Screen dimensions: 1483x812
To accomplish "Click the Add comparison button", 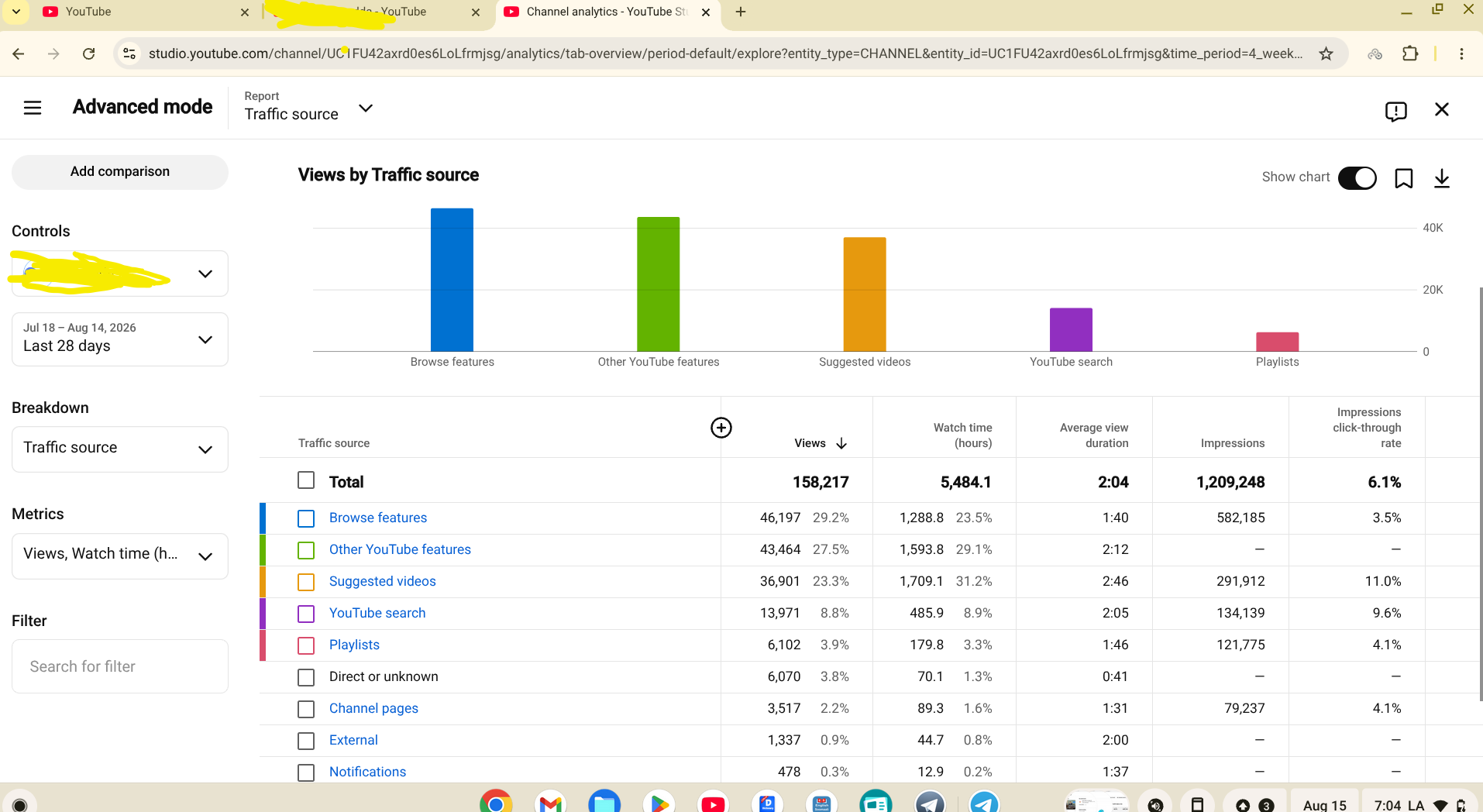I will [120, 171].
